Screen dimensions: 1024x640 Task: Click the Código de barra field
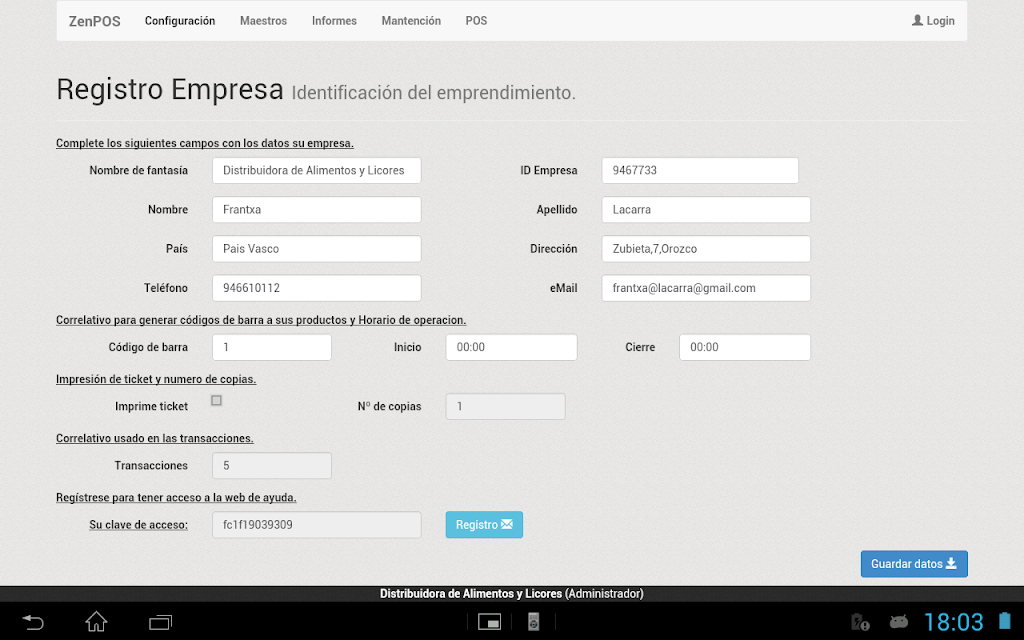[x=272, y=347]
